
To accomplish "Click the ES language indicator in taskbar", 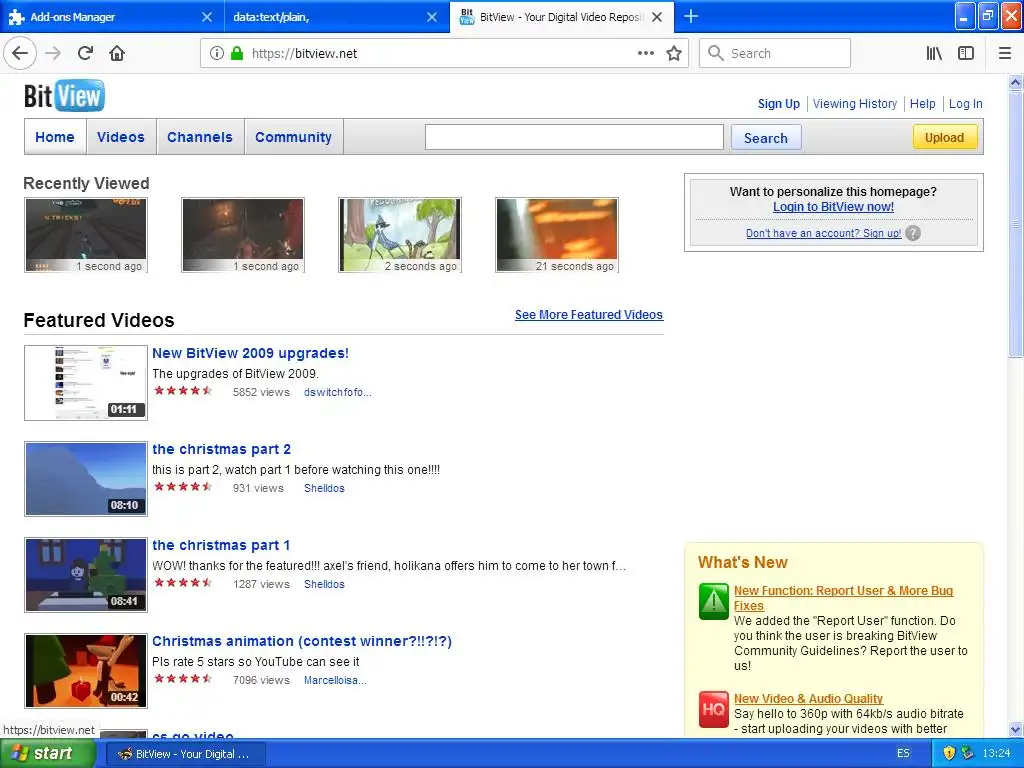I will (903, 753).
